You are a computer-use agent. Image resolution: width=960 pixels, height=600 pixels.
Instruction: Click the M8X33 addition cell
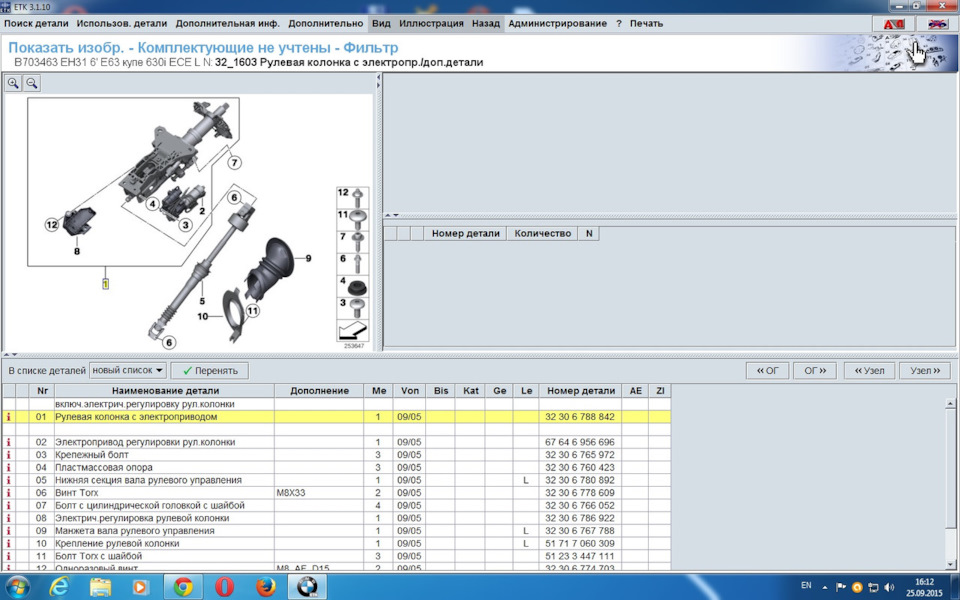(319, 493)
